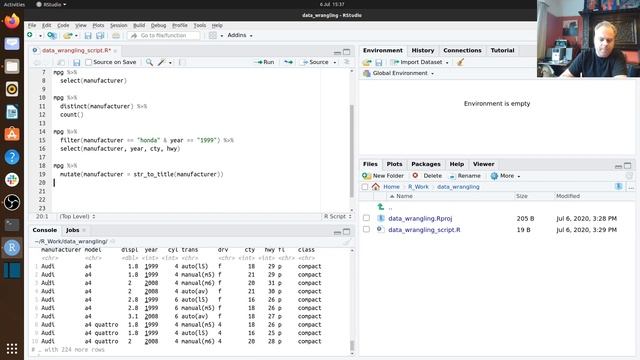This screenshot has height=360, width=640.
Task: Click the Run button
Action: click(264, 62)
